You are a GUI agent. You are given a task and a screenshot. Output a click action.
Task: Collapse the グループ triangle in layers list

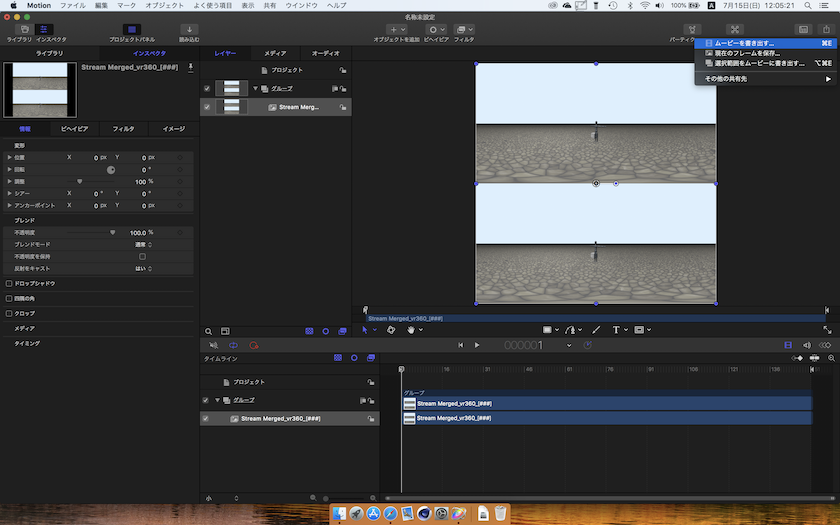coord(256,88)
